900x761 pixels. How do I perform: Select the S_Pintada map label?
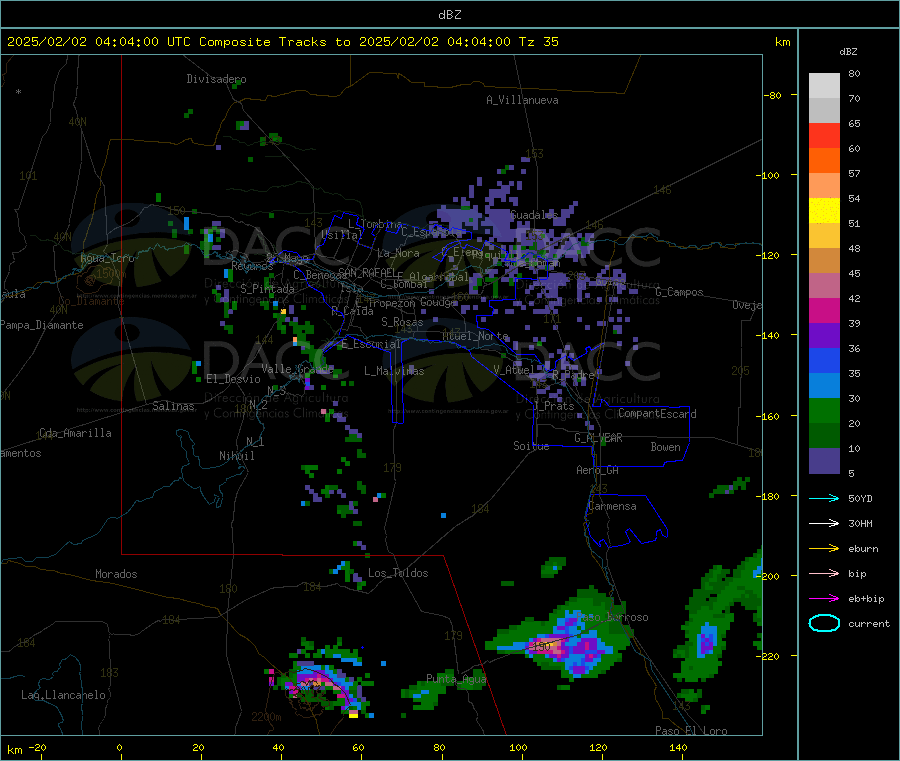(x=267, y=289)
